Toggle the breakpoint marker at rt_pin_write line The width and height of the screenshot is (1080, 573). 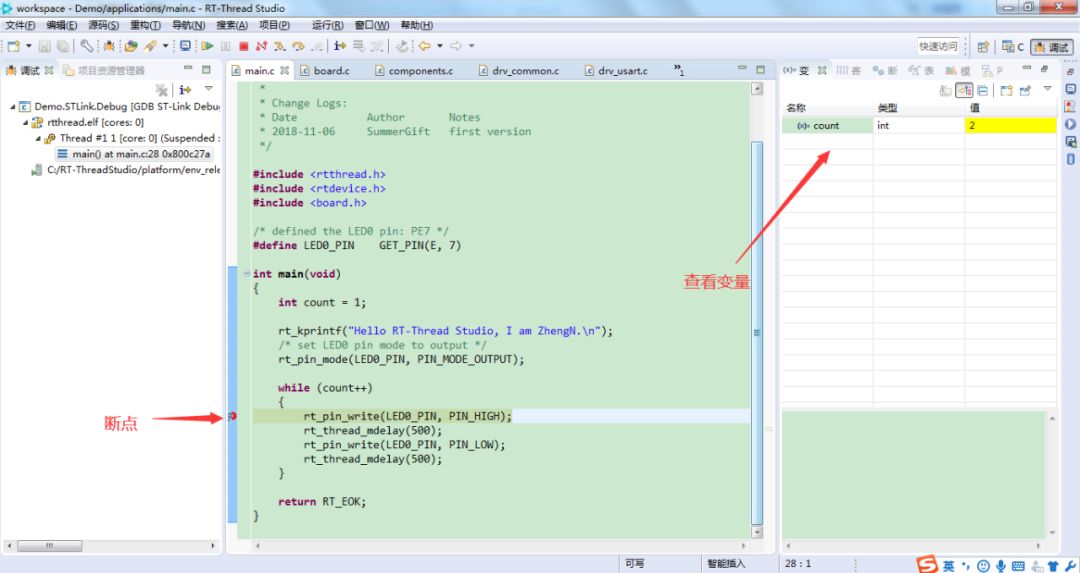click(232, 416)
